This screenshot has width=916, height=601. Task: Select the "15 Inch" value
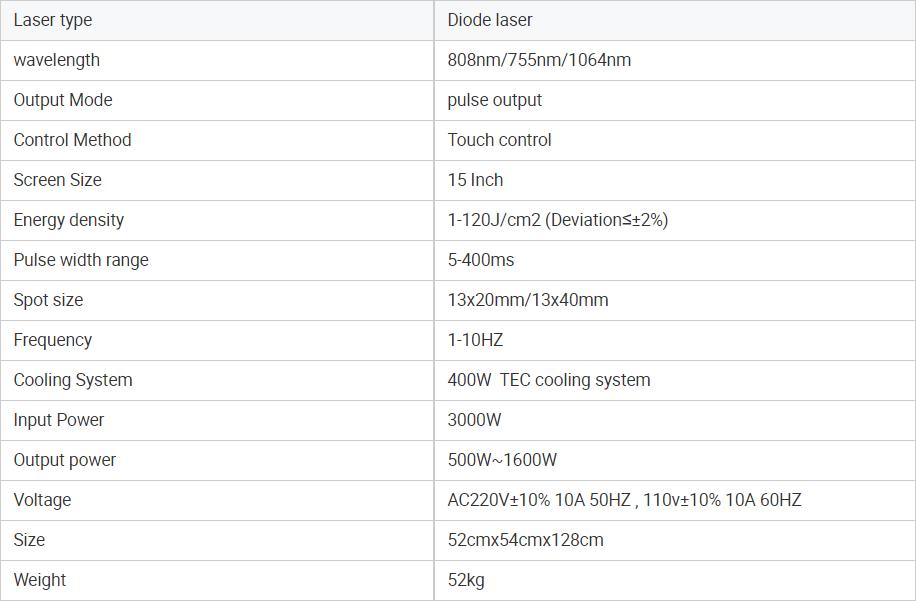point(475,180)
